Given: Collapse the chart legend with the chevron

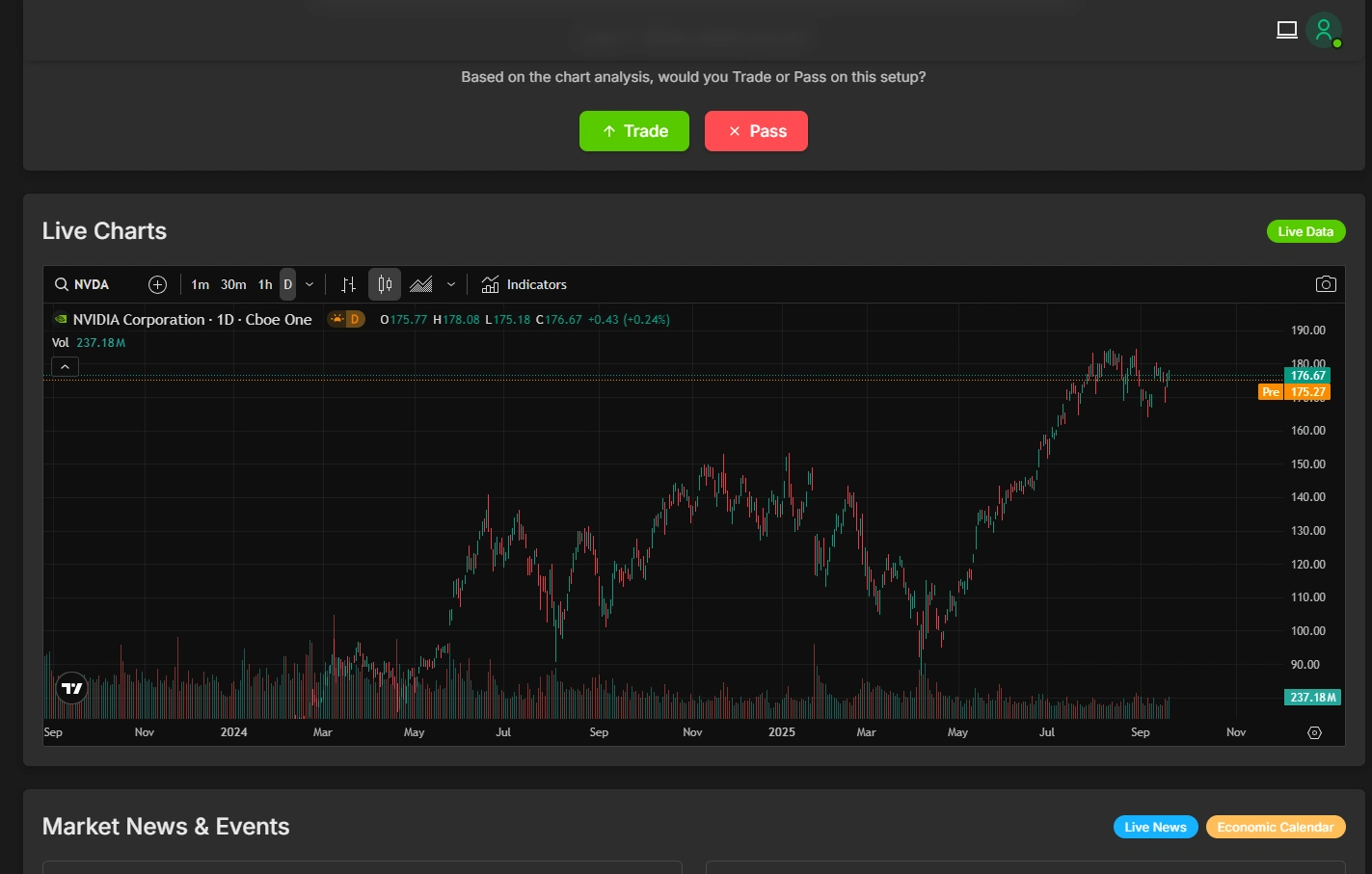Looking at the screenshot, I should [65, 367].
